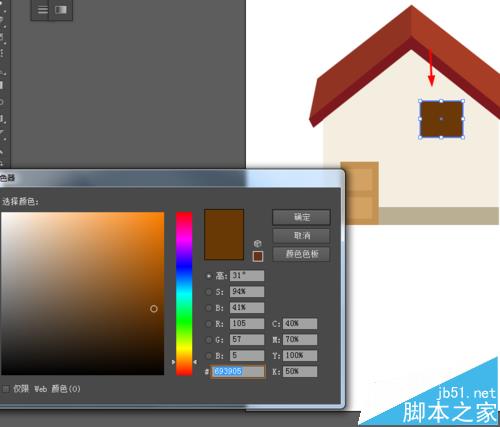Click the saturation field showing 94%
The width and height of the screenshot is (500, 427).
pyautogui.click(x=247, y=292)
